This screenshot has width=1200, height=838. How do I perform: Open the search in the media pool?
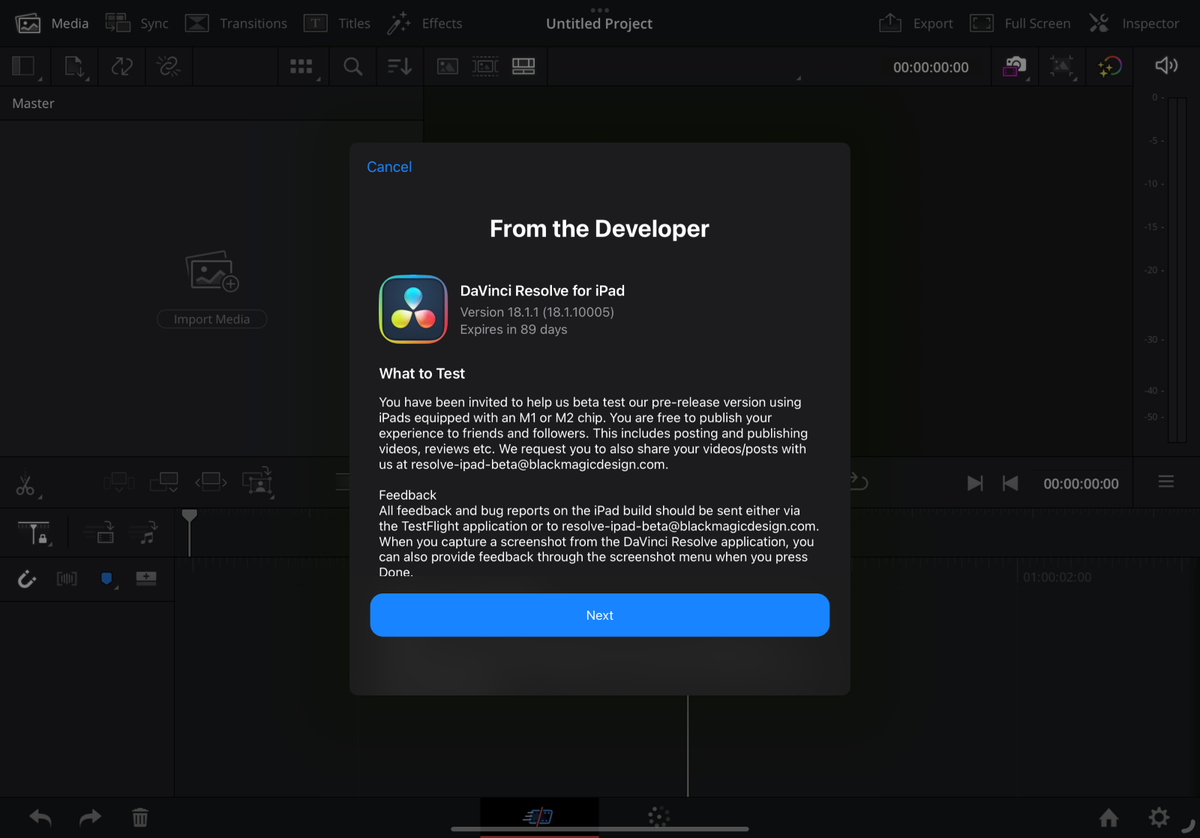[353, 66]
